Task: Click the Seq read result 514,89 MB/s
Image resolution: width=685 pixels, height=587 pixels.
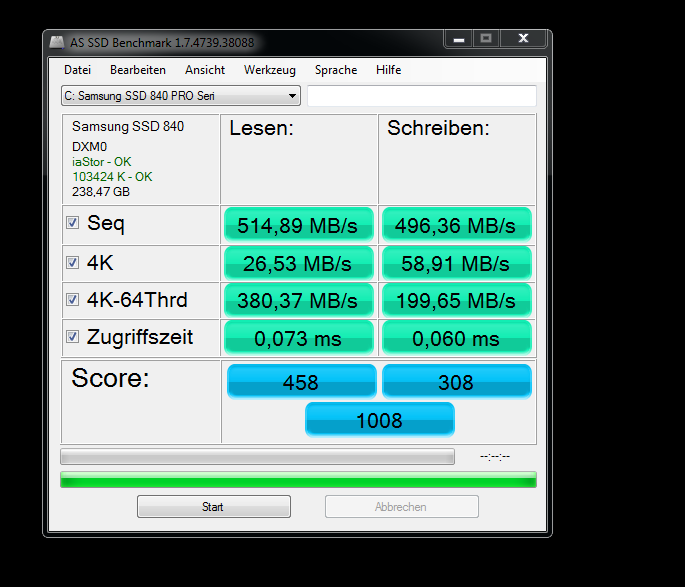Action: click(299, 225)
